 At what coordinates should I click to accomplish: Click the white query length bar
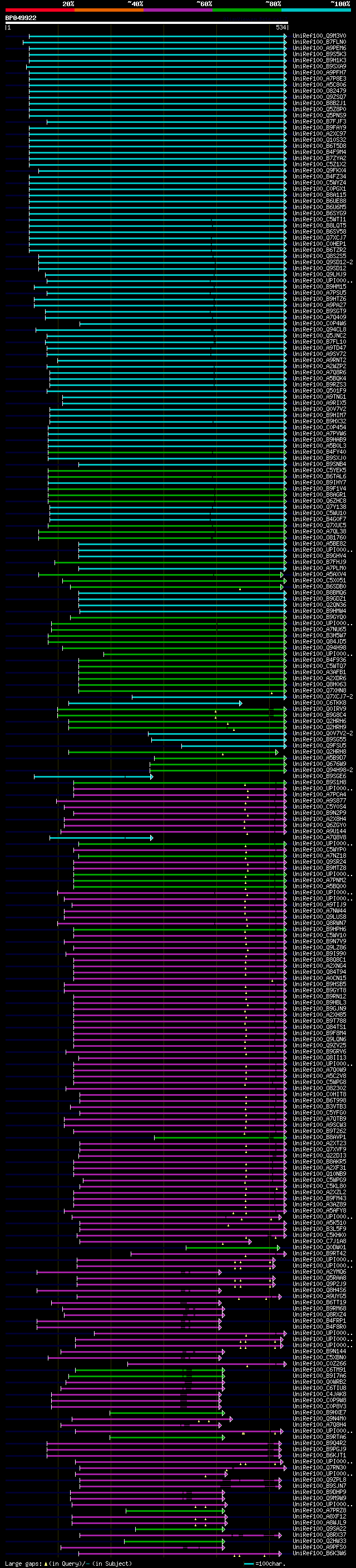tap(146, 22)
